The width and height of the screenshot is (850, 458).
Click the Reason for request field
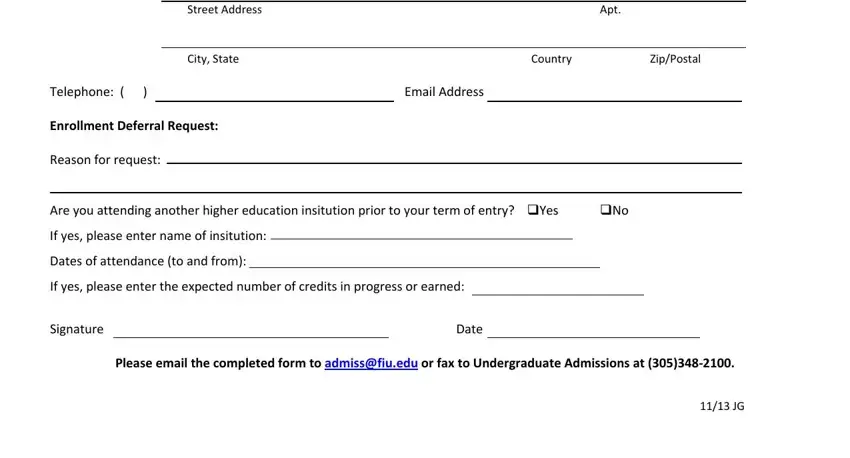click(x=454, y=156)
